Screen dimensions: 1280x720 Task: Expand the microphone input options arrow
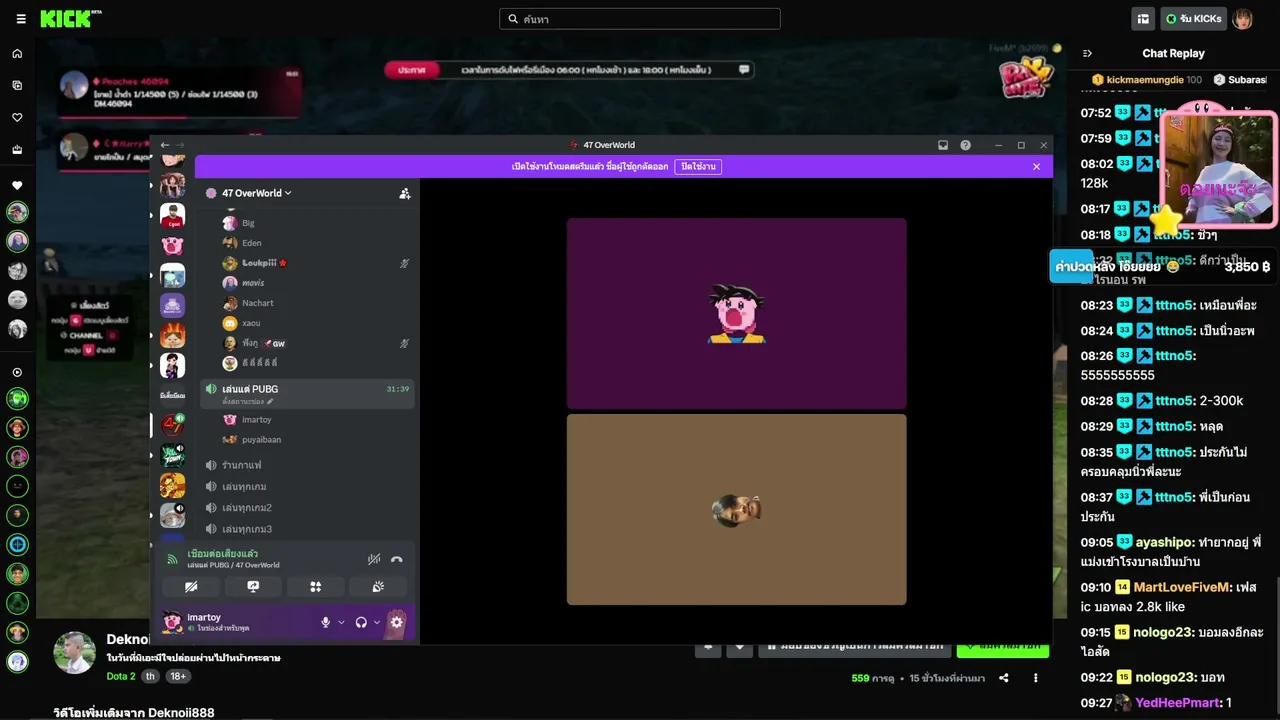341,622
